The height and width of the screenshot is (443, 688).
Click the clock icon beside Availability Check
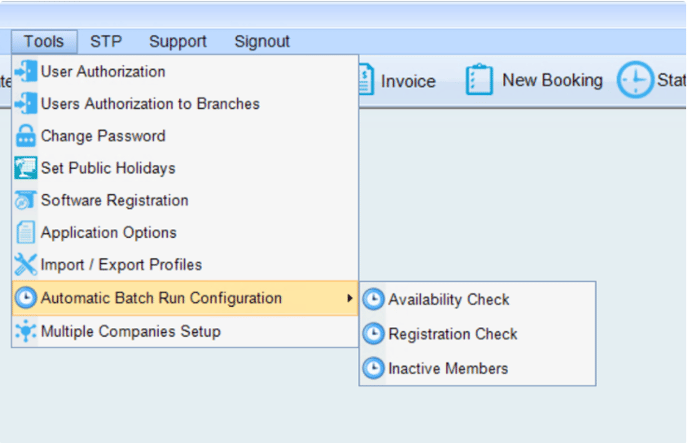pos(373,300)
